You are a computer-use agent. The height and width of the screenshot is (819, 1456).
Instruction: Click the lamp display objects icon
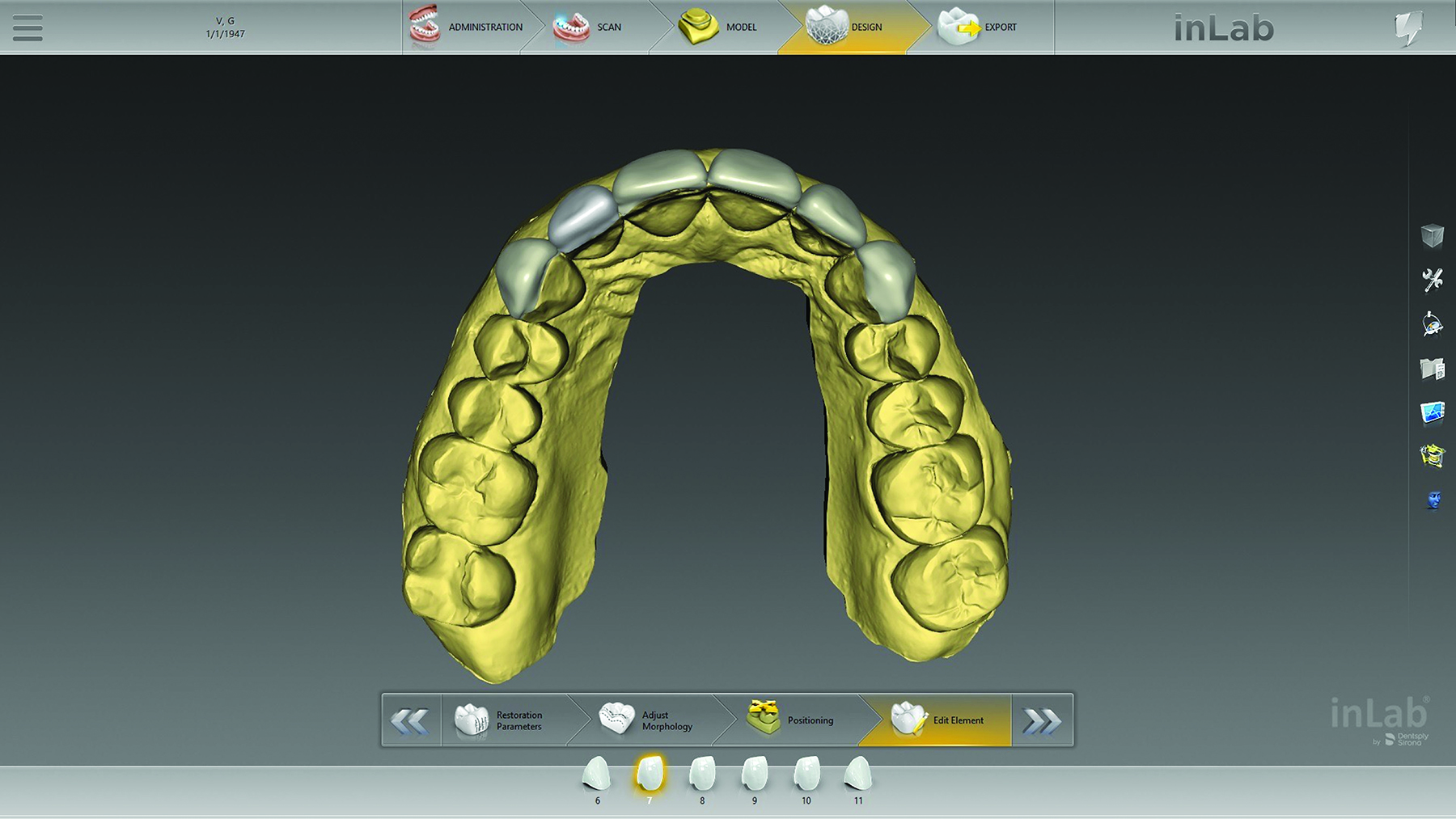click(1433, 324)
